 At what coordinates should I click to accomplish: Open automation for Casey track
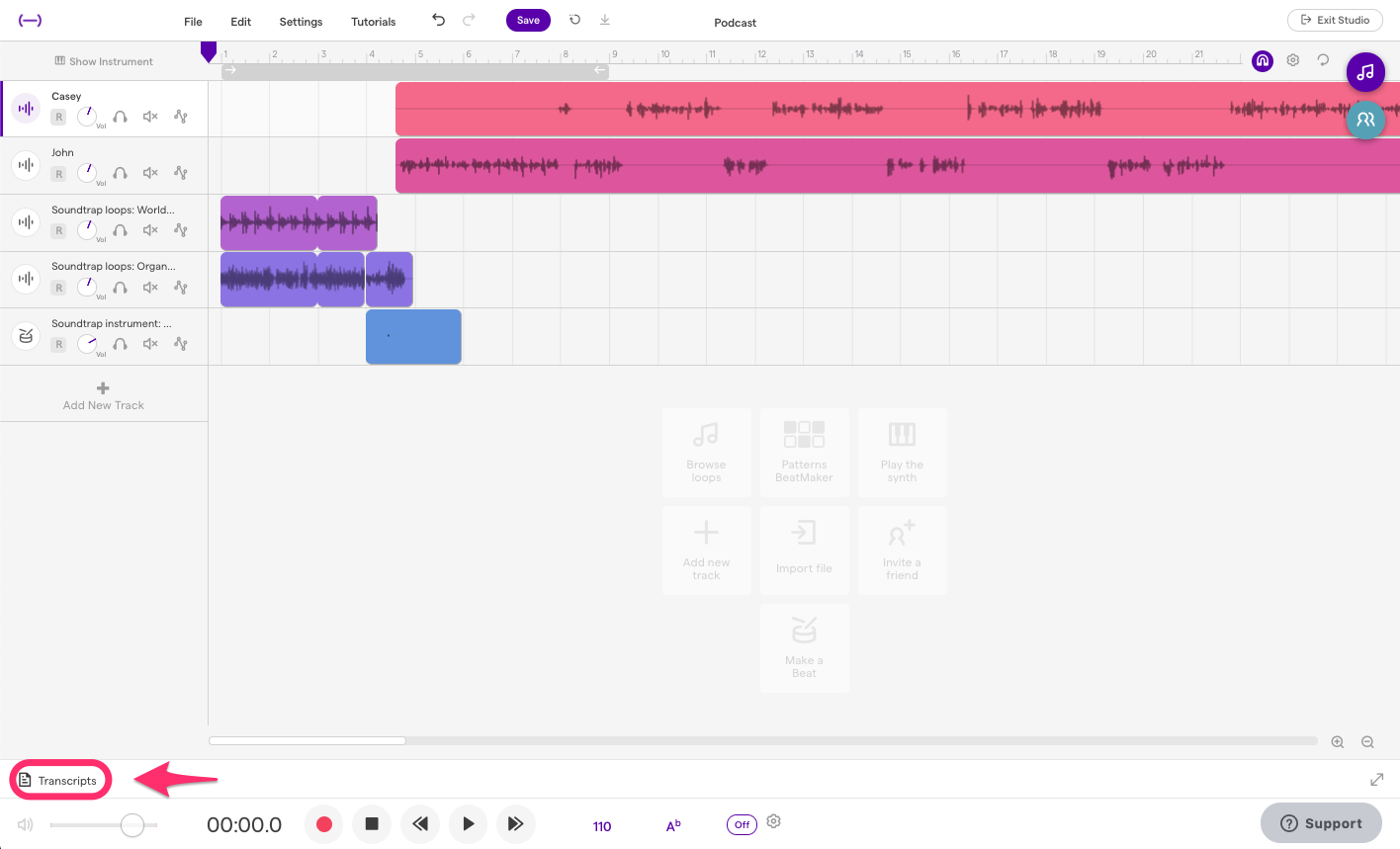click(x=181, y=117)
